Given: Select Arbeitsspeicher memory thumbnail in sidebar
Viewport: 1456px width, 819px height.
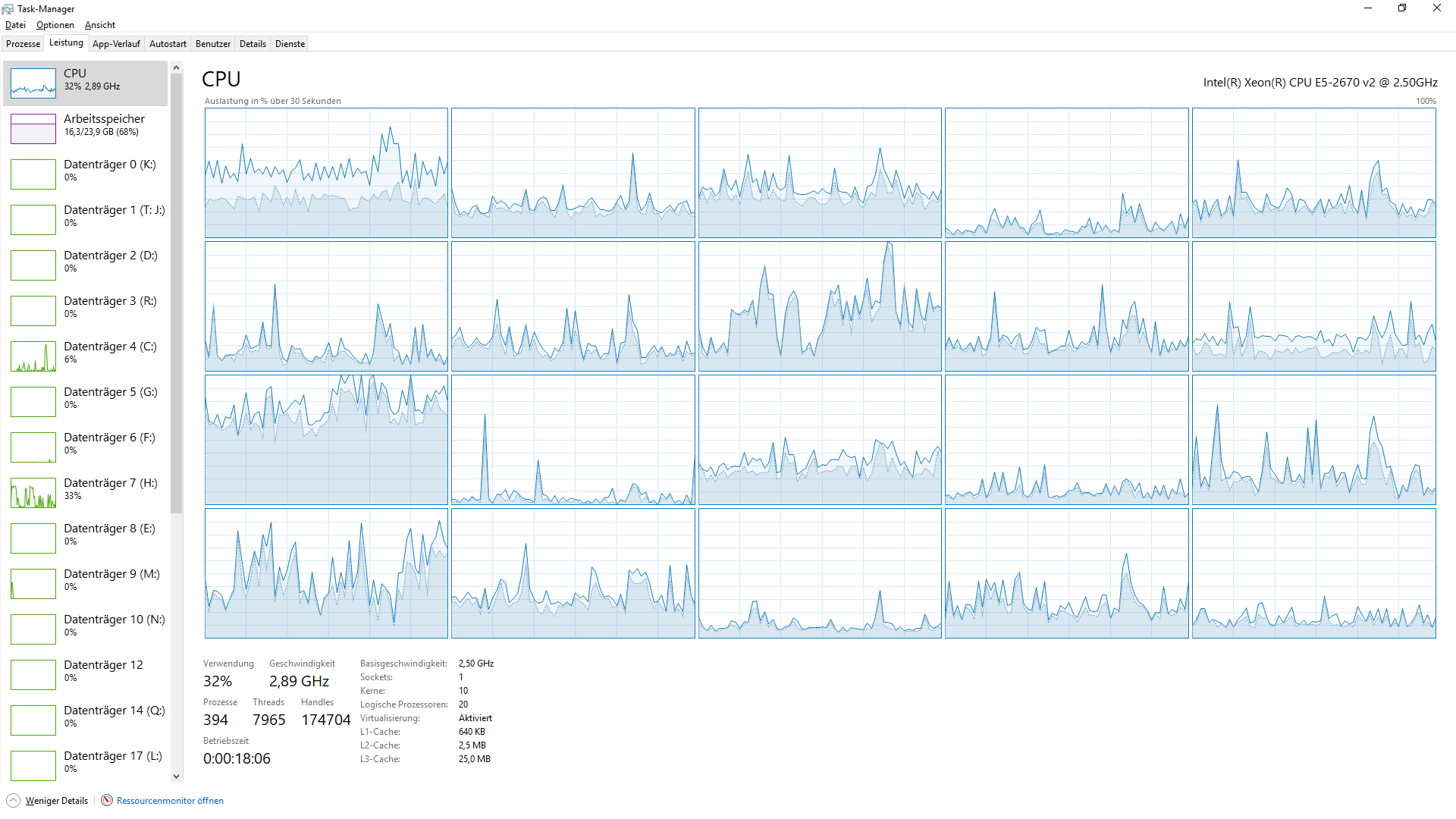Looking at the screenshot, I should [x=33, y=129].
